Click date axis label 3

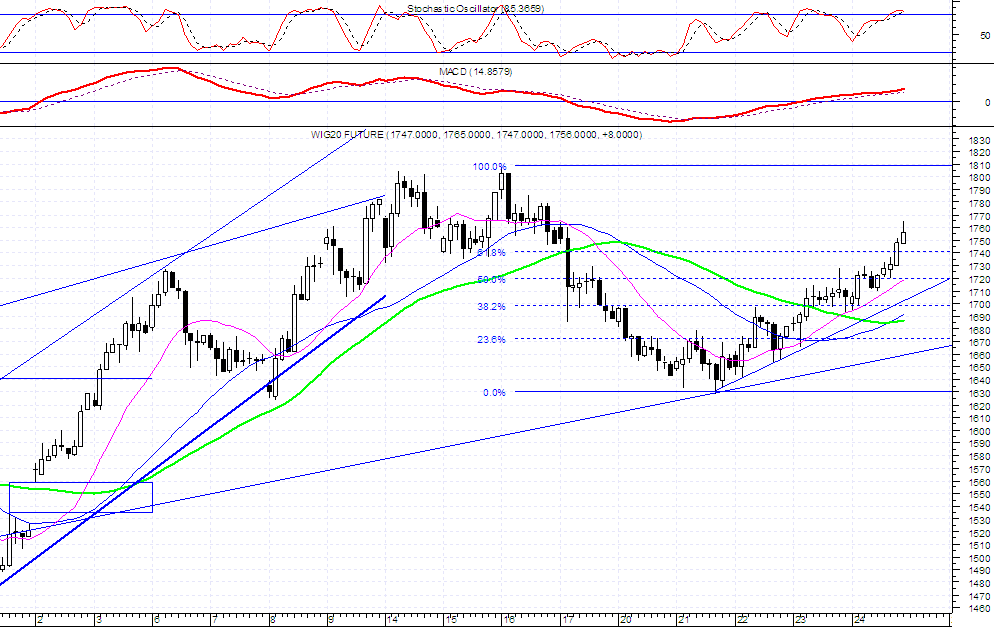tap(98, 620)
